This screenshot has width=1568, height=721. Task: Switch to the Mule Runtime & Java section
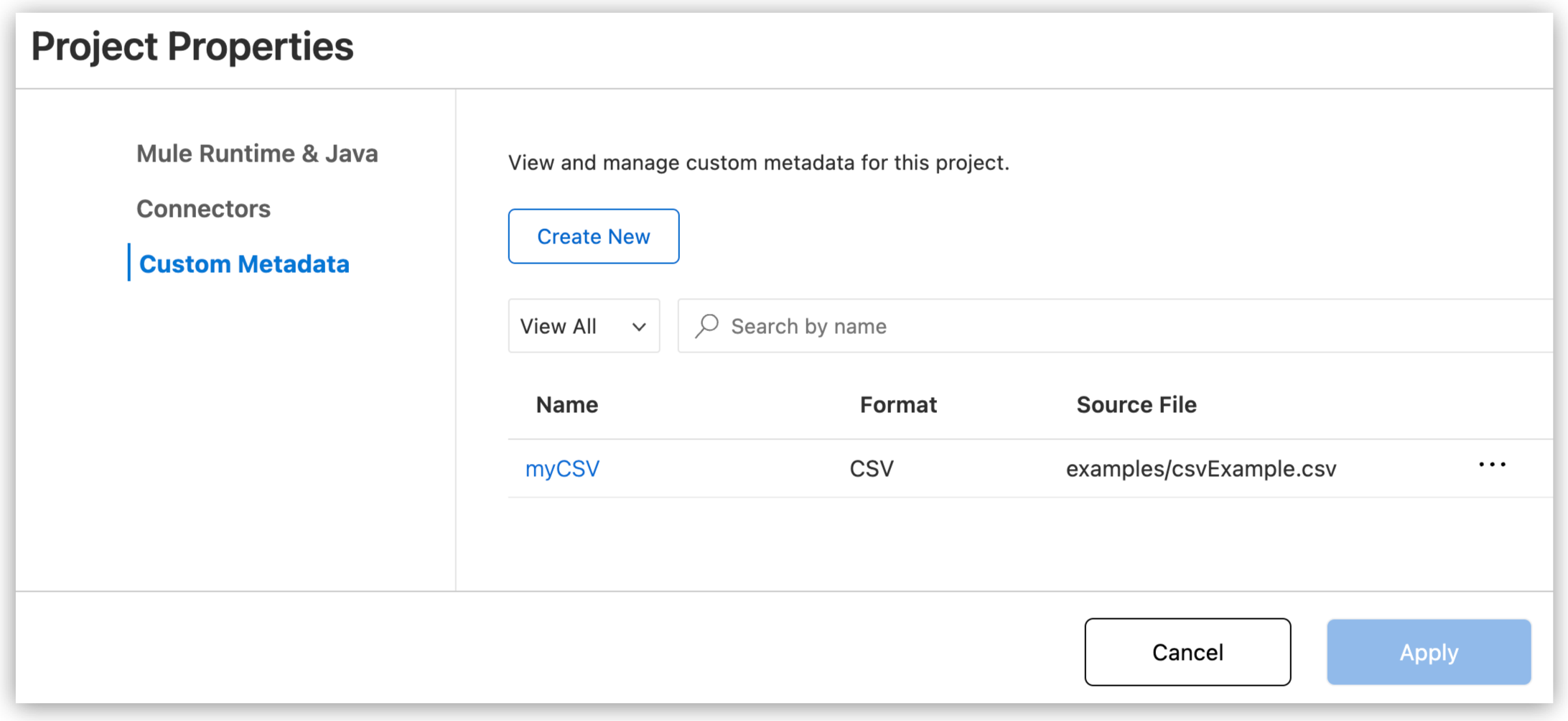(256, 153)
